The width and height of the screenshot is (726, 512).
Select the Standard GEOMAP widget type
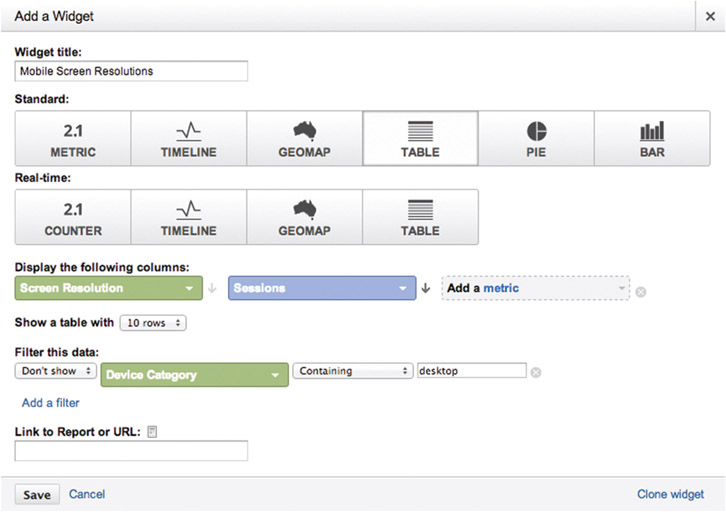pos(305,138)
